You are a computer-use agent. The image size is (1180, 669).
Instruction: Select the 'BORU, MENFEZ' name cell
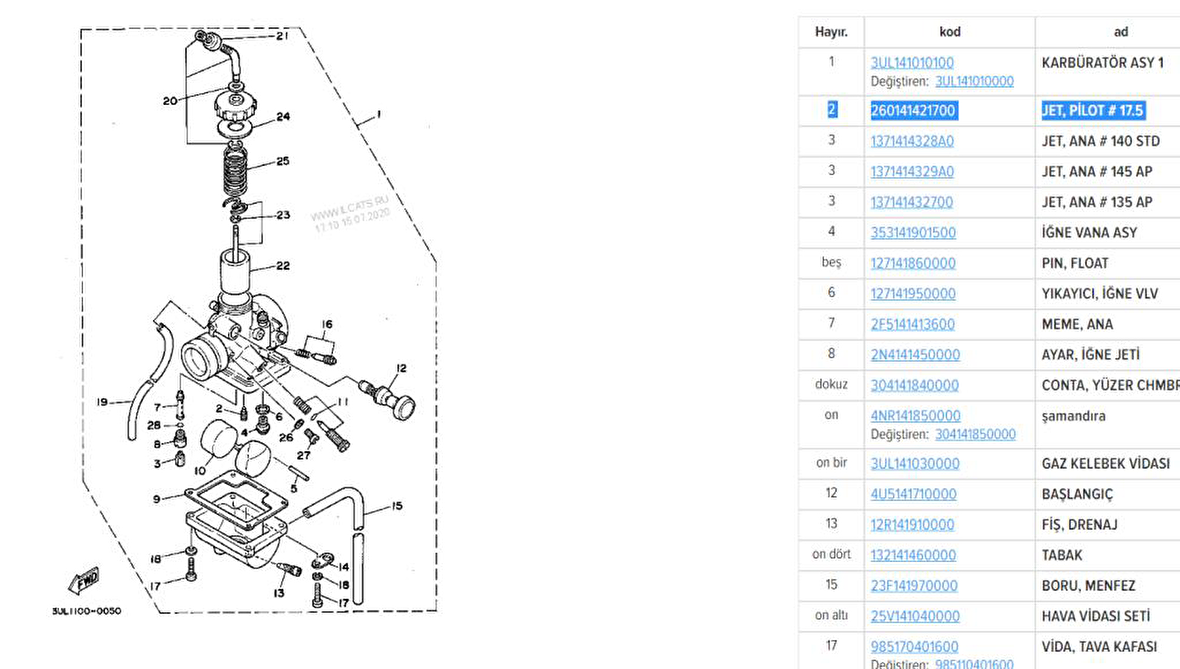point(1108,585)
